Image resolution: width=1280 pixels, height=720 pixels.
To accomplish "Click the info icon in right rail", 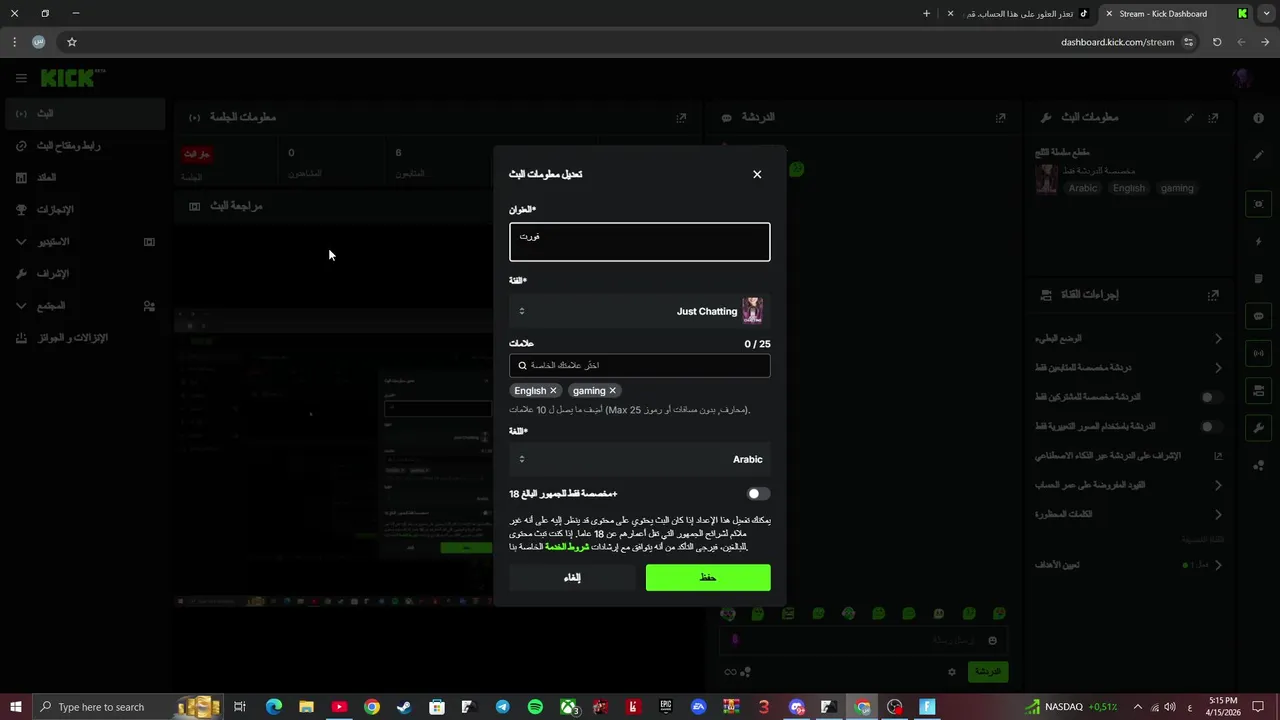I will click(x=1258, y=118).
